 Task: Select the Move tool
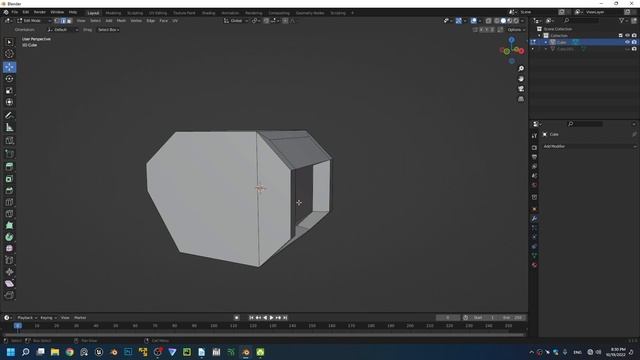pos(9,67)
